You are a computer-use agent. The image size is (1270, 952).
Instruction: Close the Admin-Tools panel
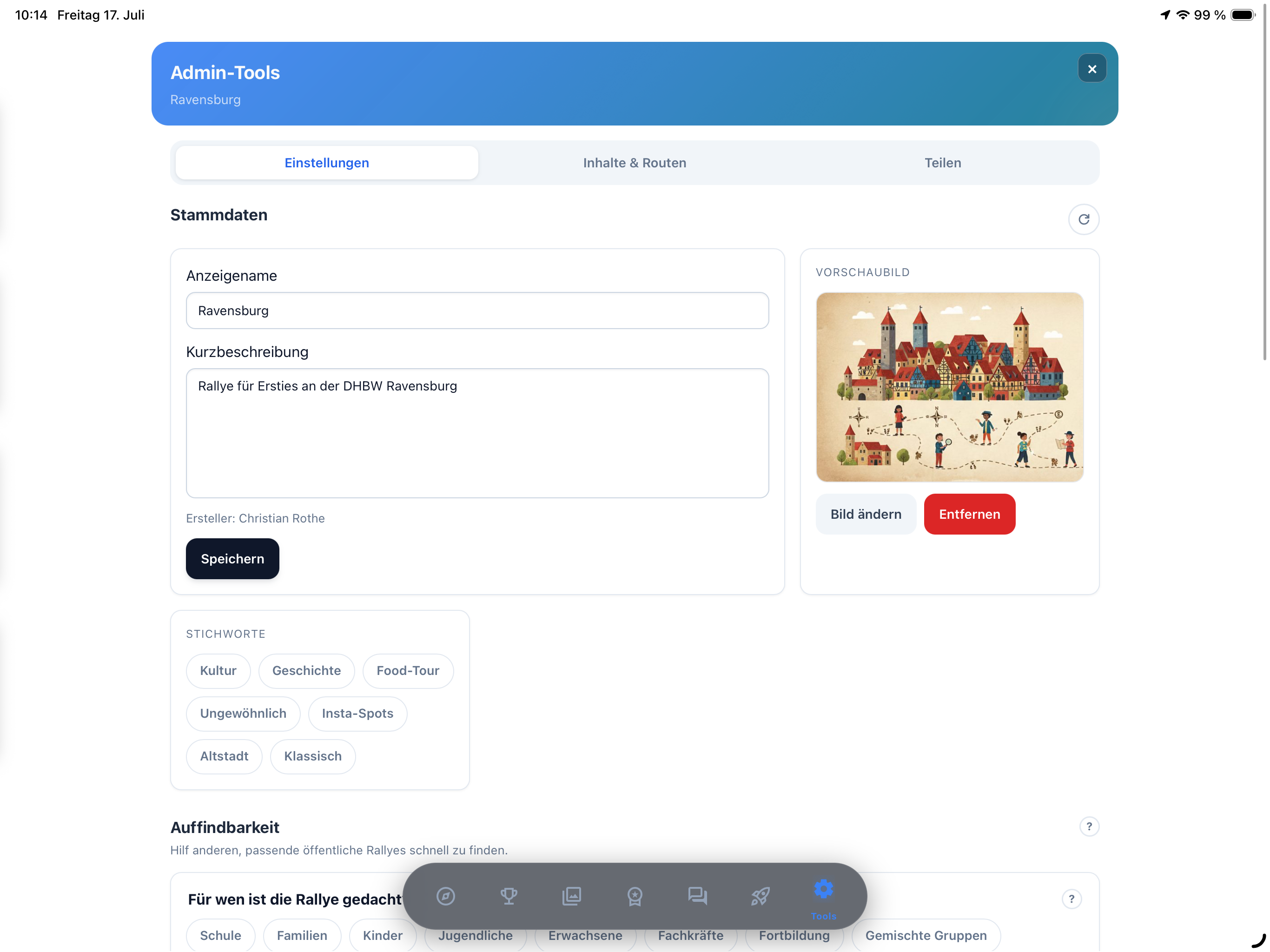point(1091,69)
